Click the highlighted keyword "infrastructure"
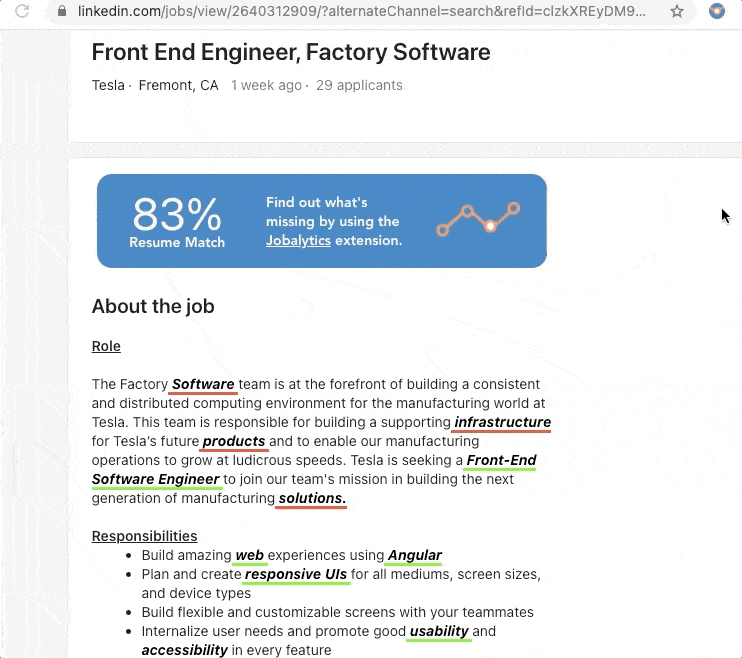742x658 pixels. click(503, 422)
